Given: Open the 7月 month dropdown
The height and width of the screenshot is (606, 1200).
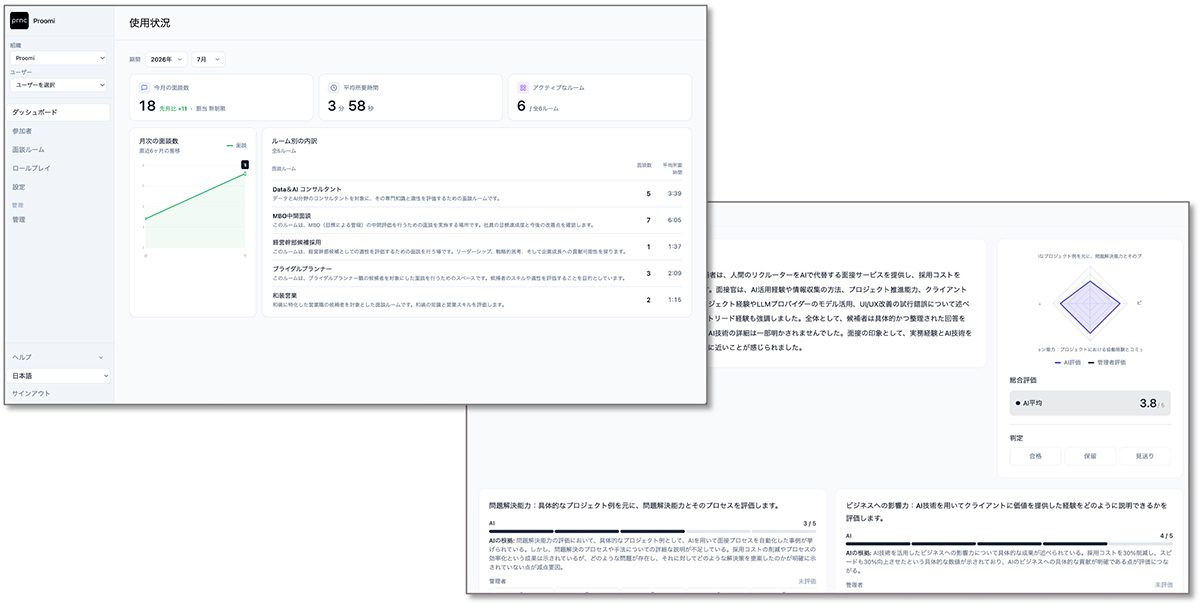Looking at the screenshot, I should tap(208, 60).
